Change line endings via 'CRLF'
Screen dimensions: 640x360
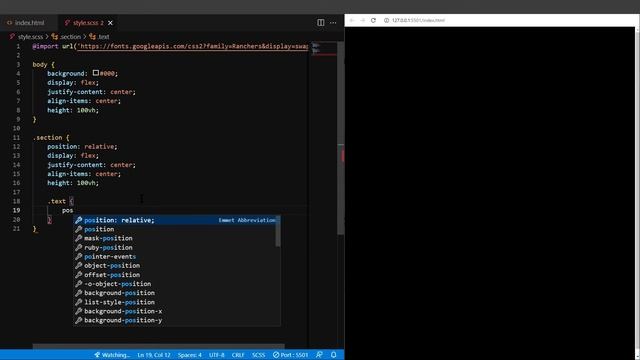tap(238, 355)
